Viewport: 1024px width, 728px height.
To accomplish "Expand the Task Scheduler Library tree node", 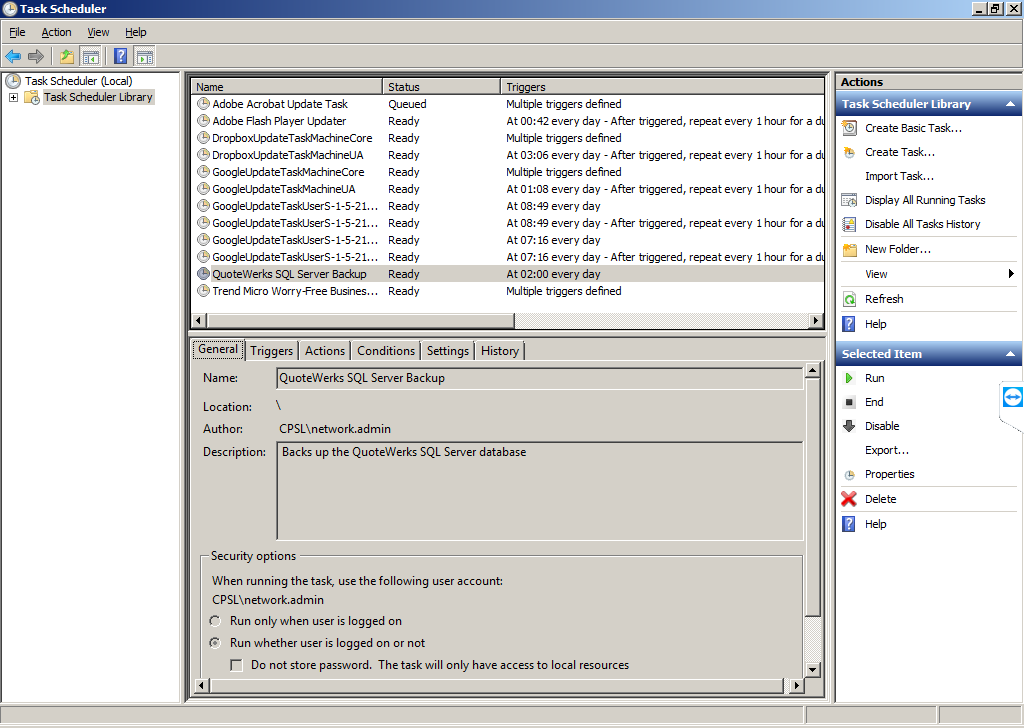I will tap(13, 97).
